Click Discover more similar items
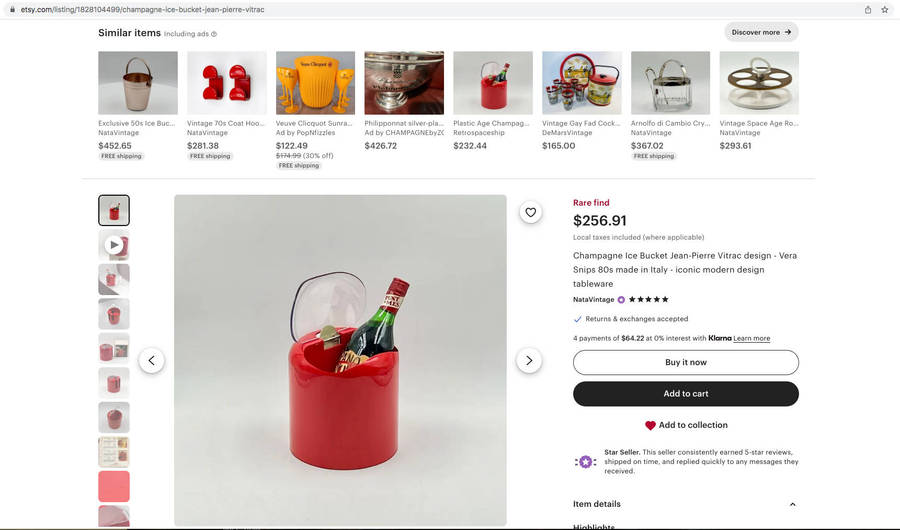900x530 pixels. (x=761, y=32)
